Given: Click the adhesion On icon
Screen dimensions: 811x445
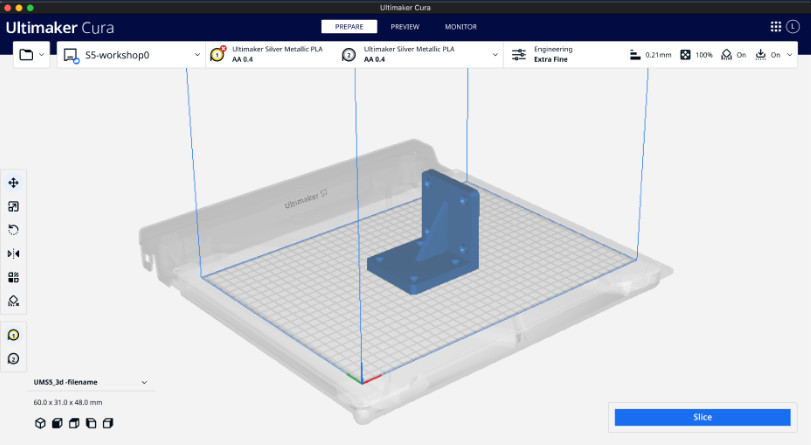Looking at the screenshot, I should (x=760, y=55).
